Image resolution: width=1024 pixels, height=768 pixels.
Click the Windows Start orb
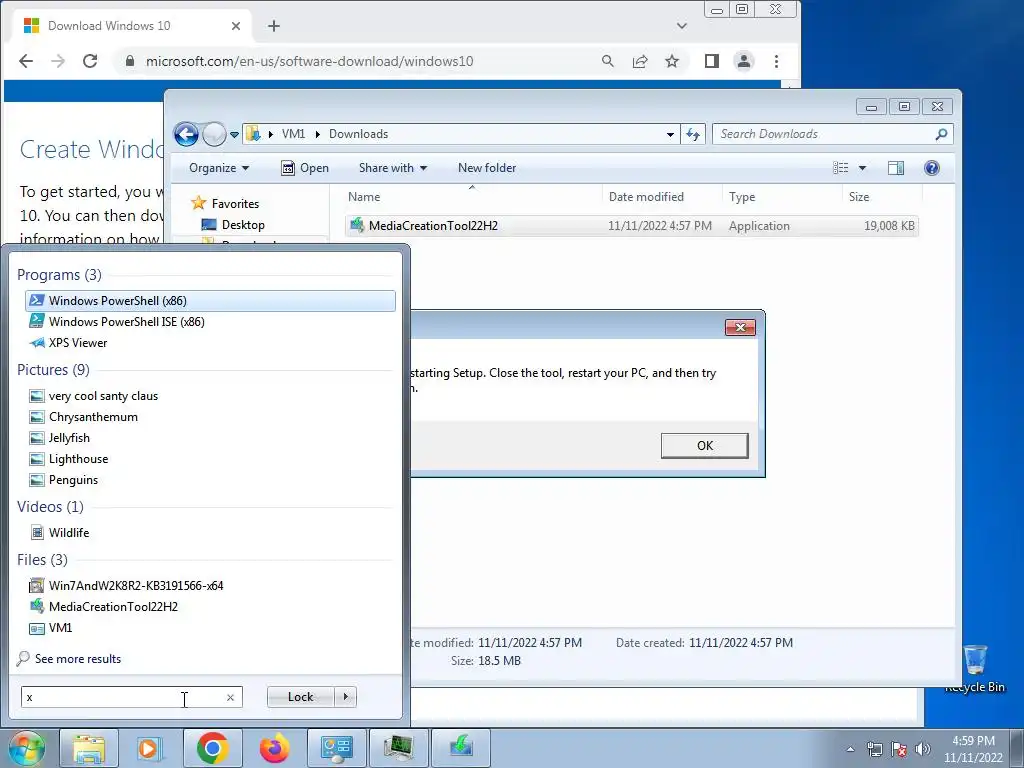pos(27,748)
